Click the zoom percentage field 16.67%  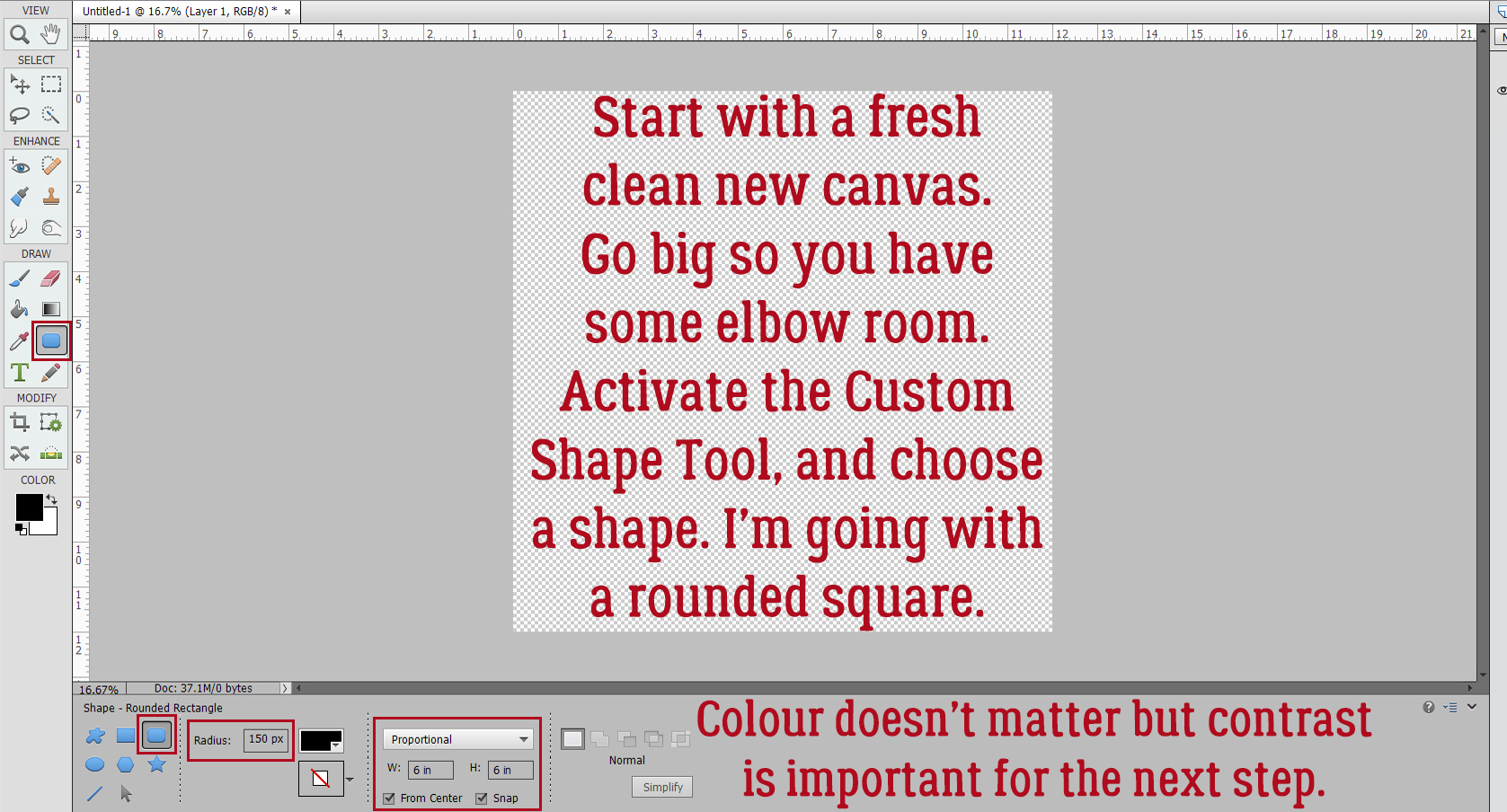tap(99, 690)
